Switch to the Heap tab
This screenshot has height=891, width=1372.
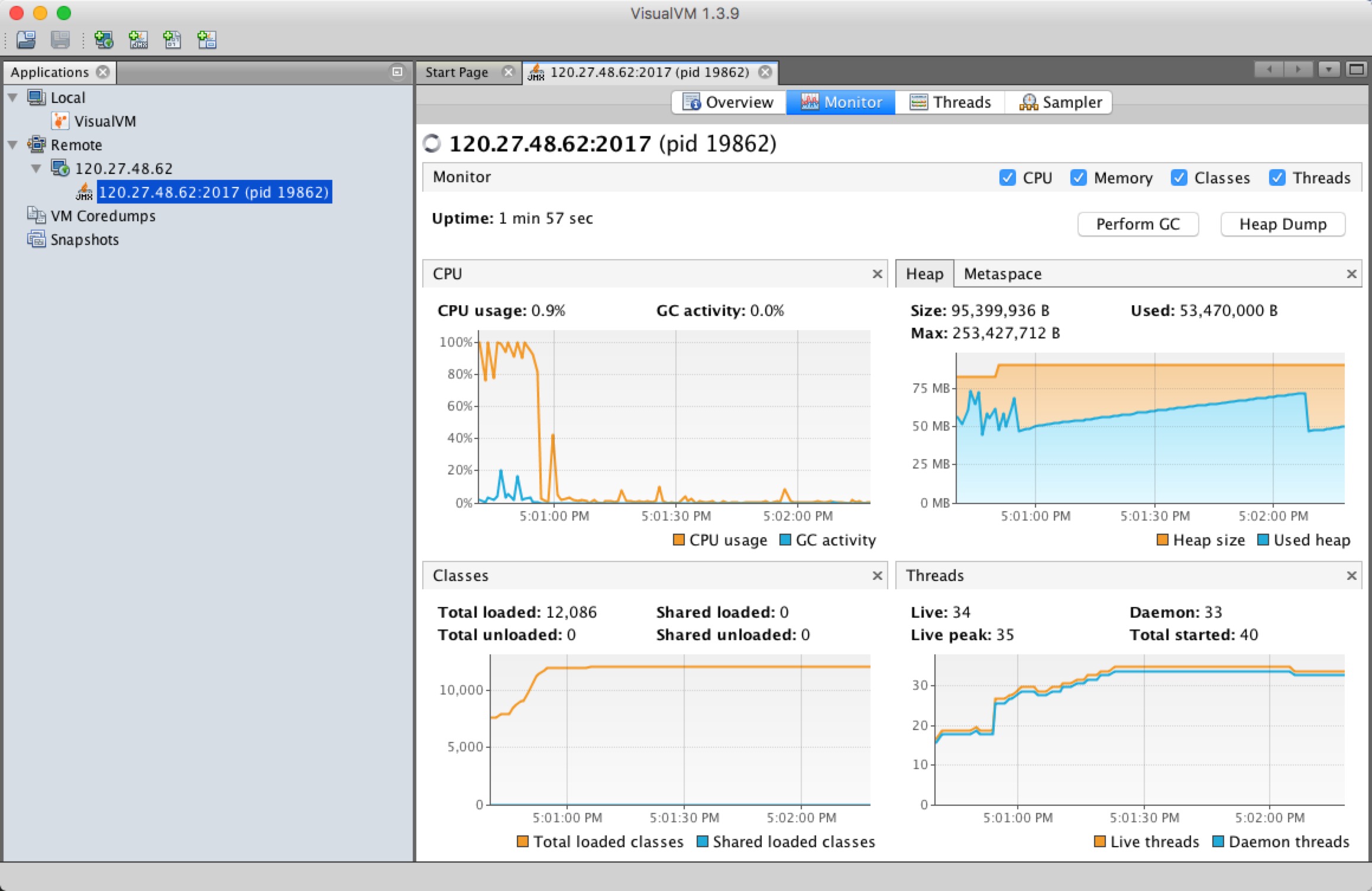[x=922, y=272]
